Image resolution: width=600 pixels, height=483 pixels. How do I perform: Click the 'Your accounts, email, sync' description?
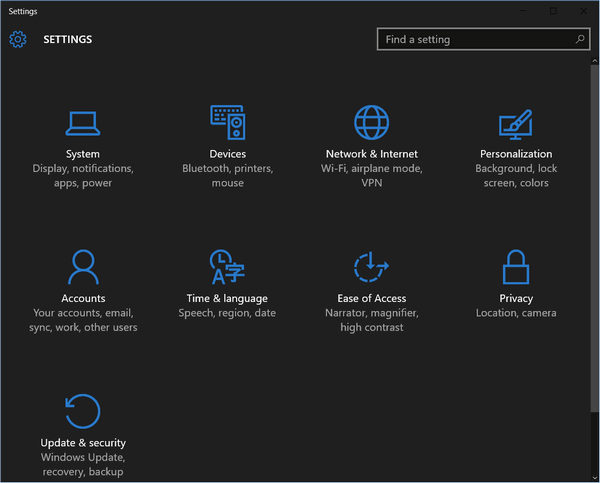83,320
